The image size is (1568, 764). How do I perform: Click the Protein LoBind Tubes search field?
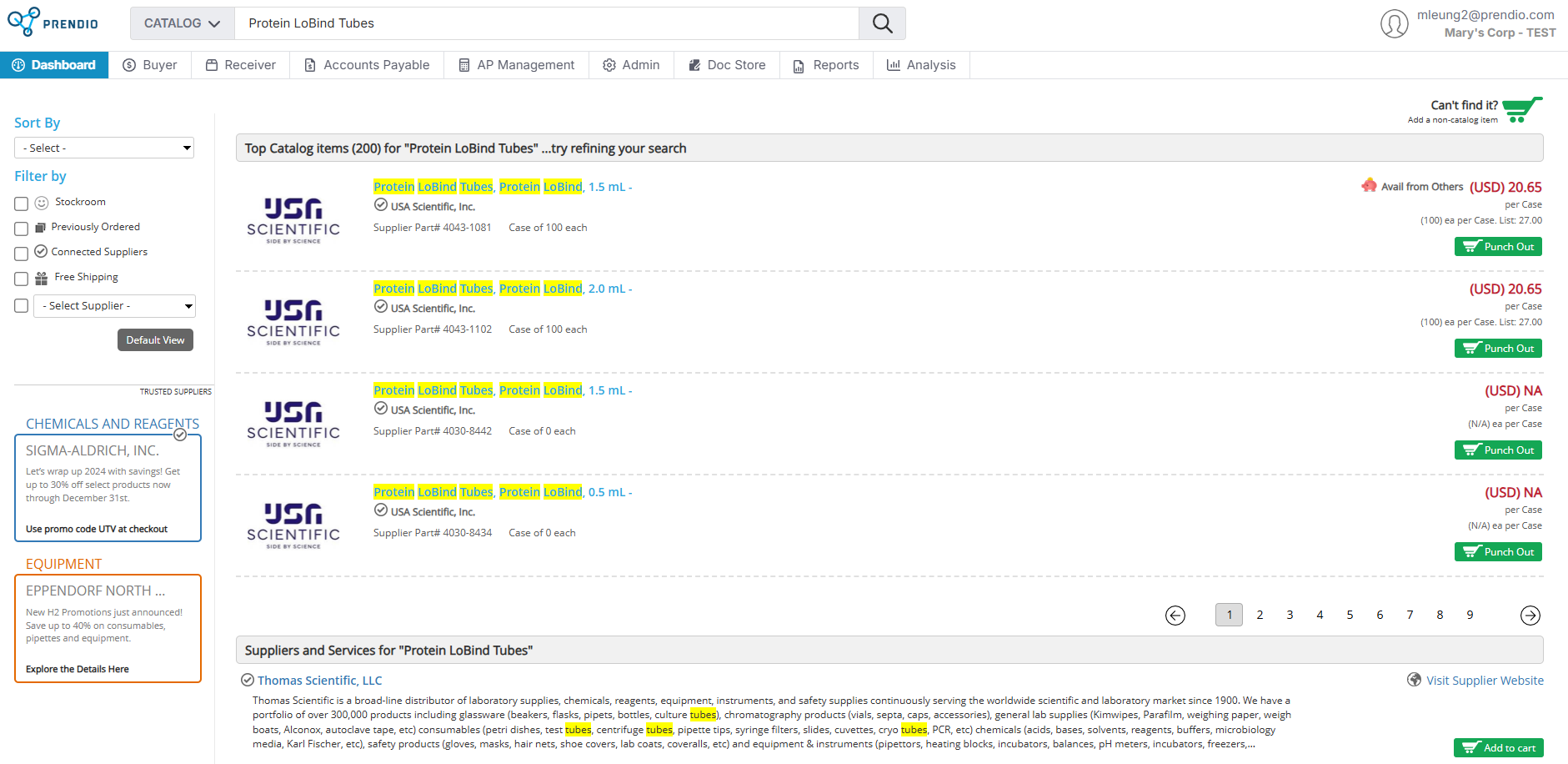coord(547,23)
